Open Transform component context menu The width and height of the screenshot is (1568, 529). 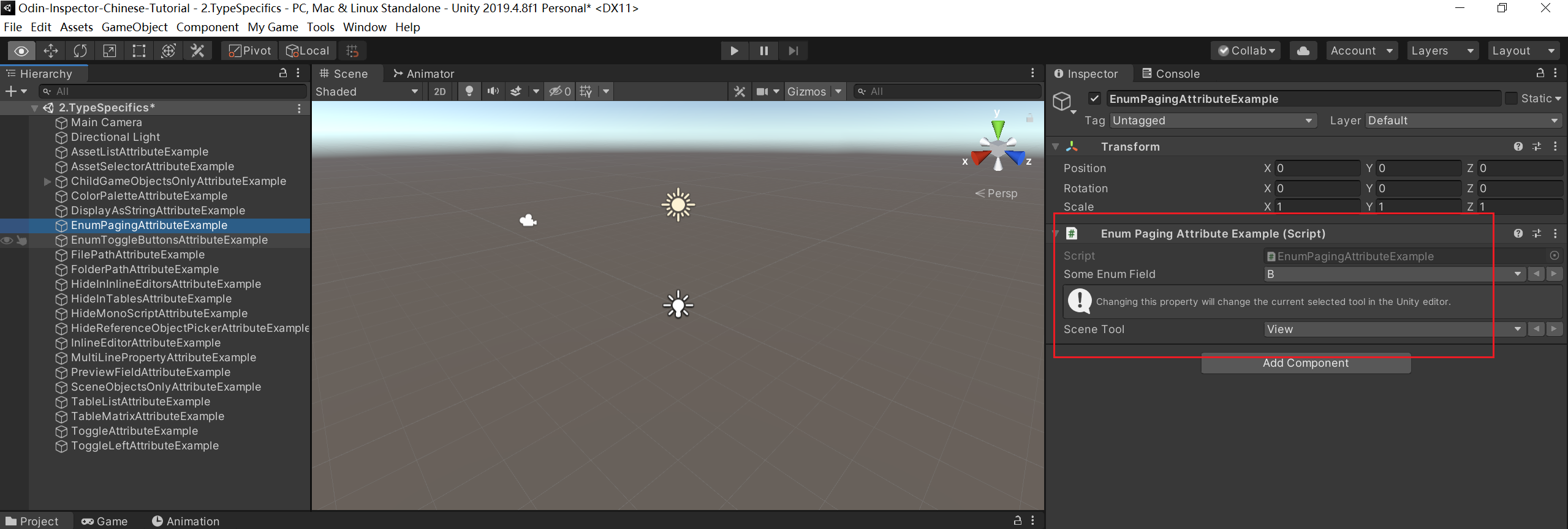click(x=1555, y=146)
